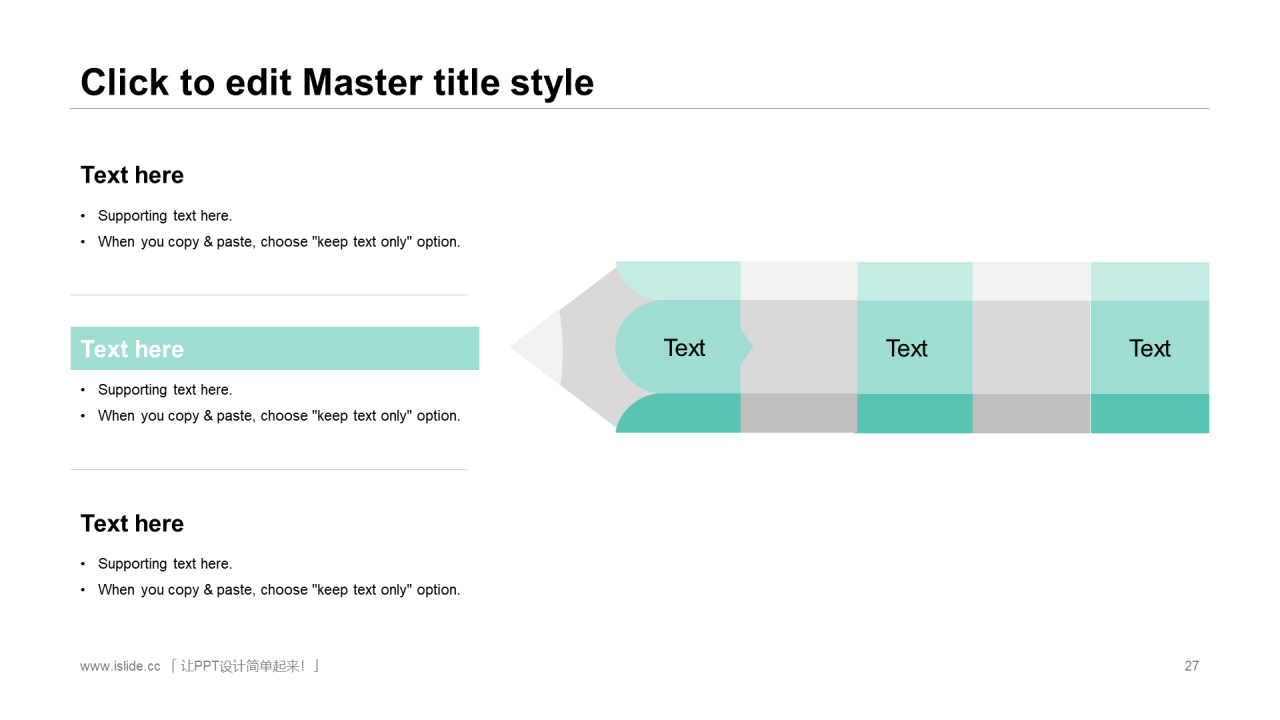Open the www.islide.cc footer link
Viewport: 1280px width, 720px height.
tap(120, 666)
